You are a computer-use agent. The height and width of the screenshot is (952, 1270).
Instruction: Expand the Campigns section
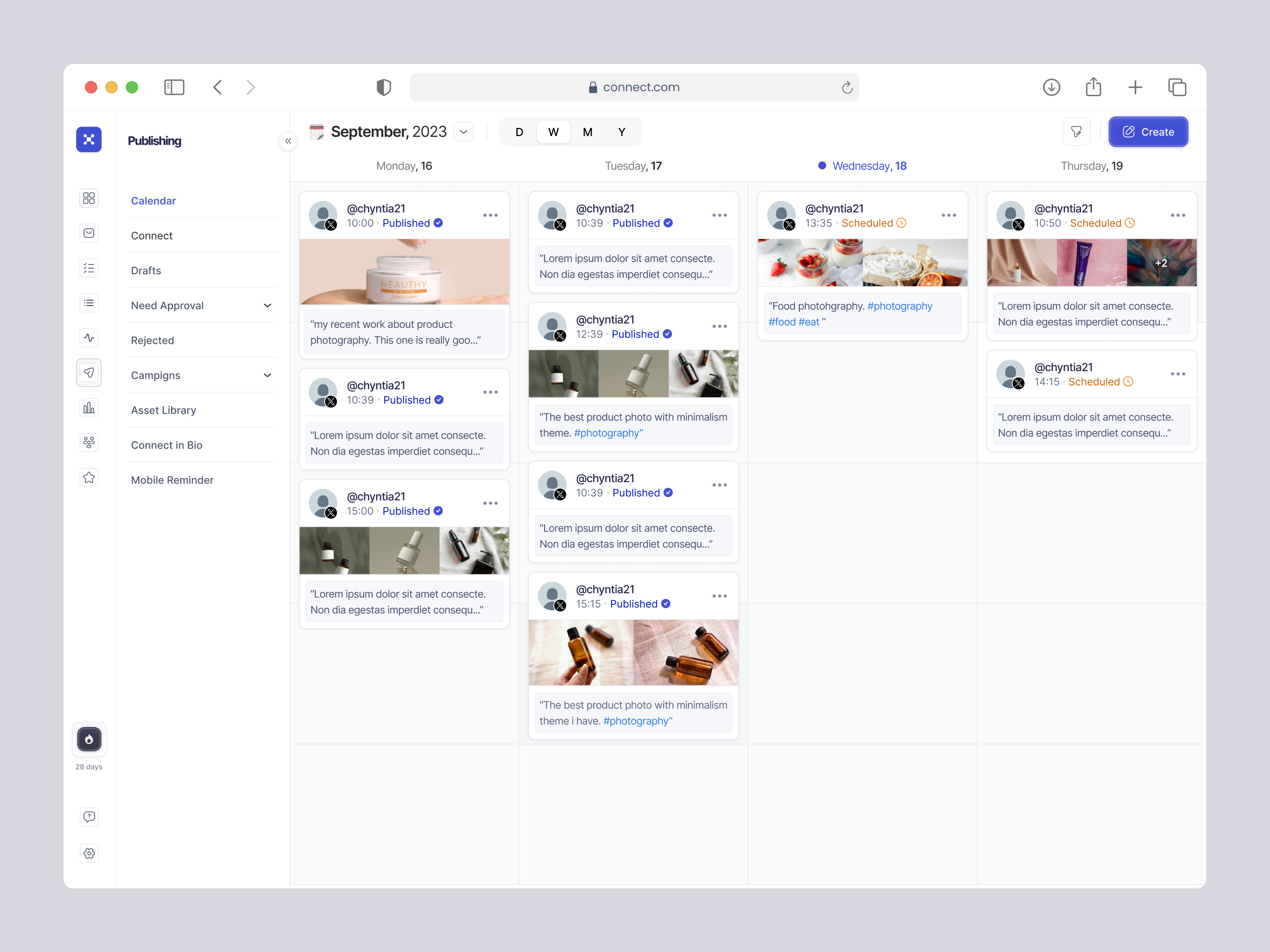pyautogui.click(x=267, y=375)
